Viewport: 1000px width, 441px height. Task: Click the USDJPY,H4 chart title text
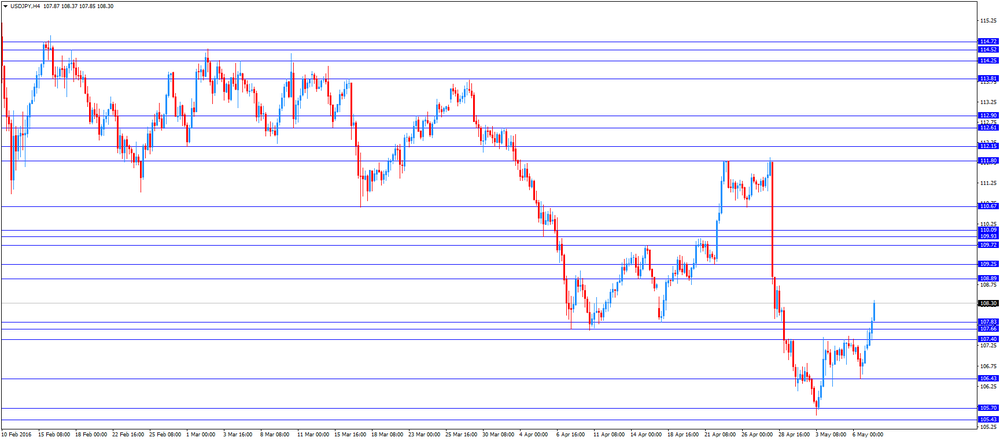click(x=25, y=6)
